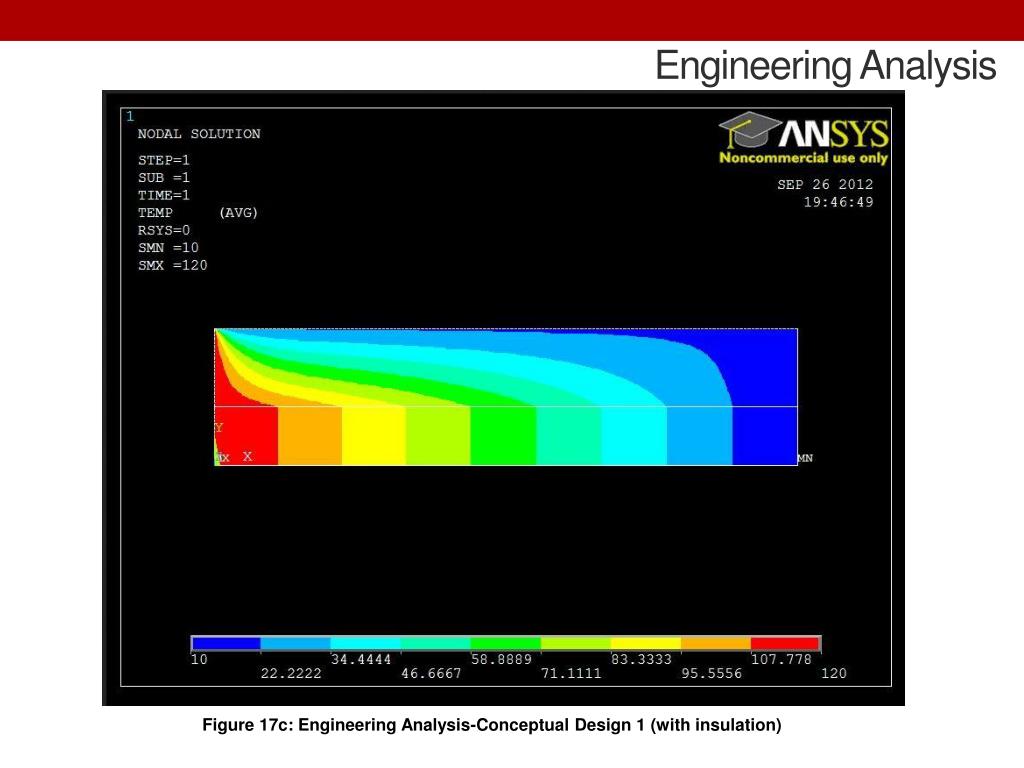Image resolution: width=1024 pixels, height=768 pixels.
Task: Click the ANSYS graduation cap logo
Action: [748, 130]
